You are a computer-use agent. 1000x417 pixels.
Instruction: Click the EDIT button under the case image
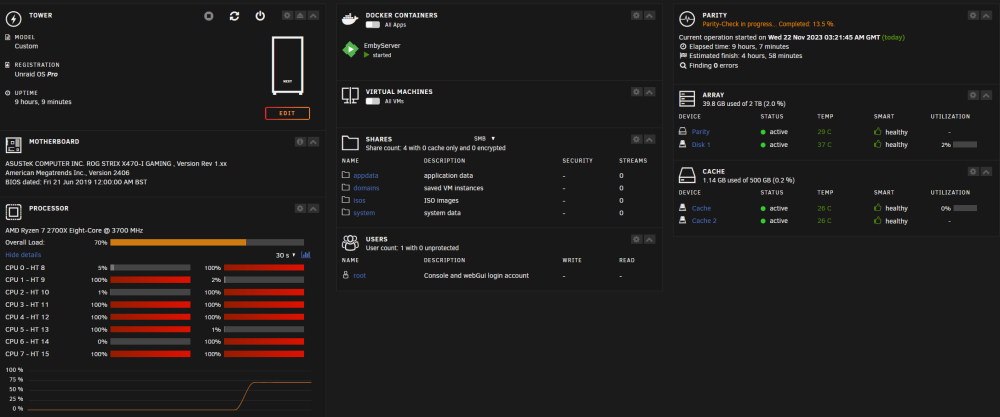[288, 113]
